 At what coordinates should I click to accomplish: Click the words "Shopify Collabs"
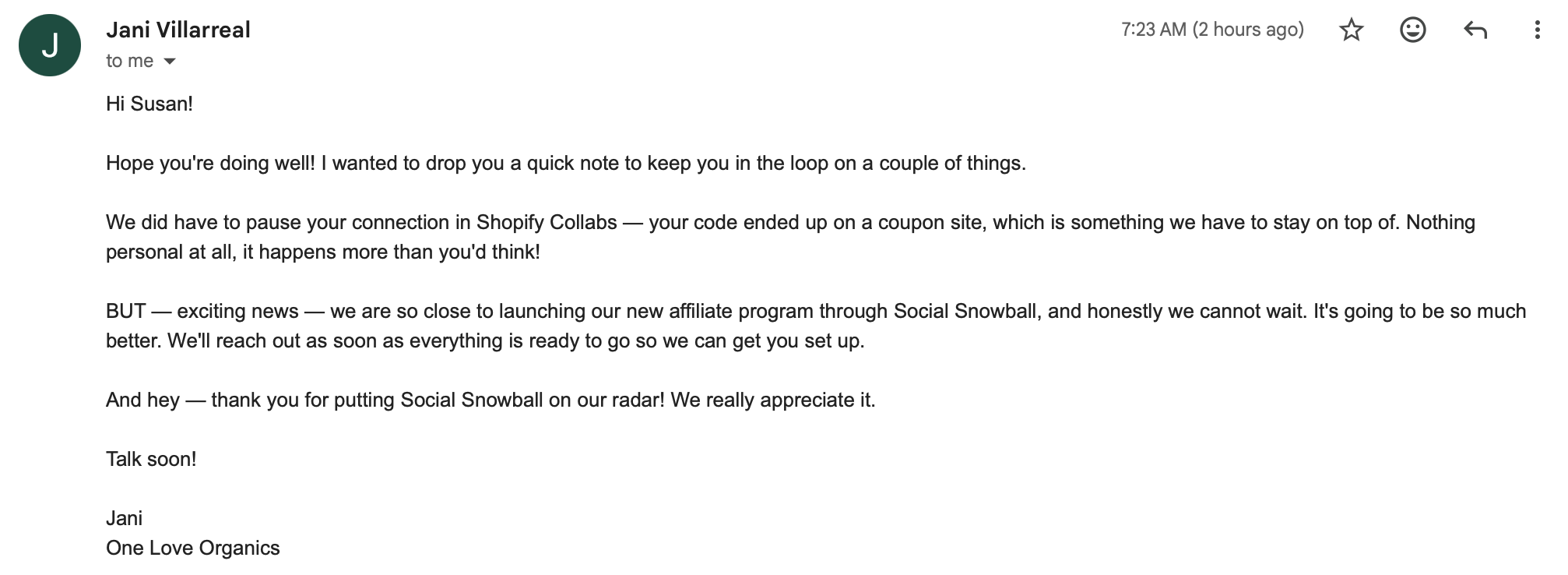point(547,222)
